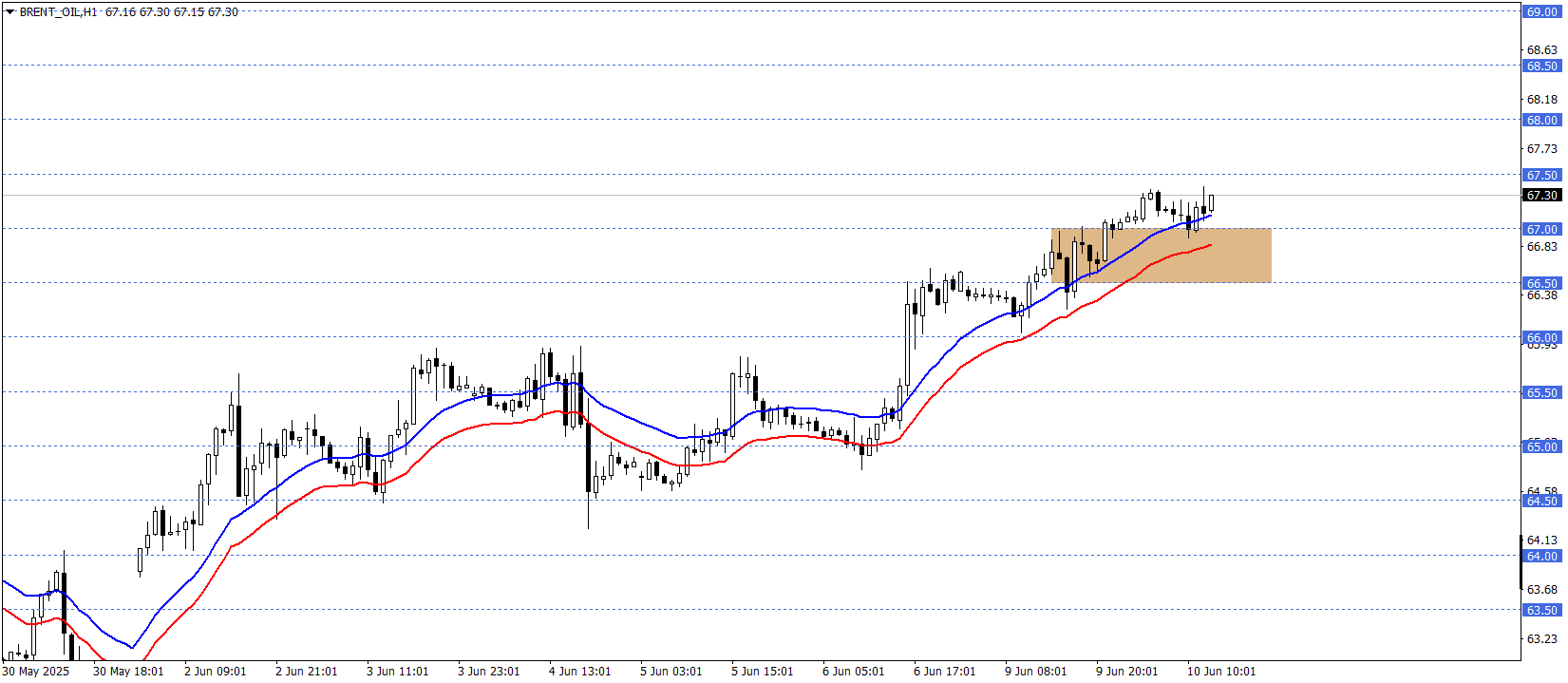Screen dimensions: 1568x683
Task: Click the 30 May 18:01 time label
Action: pos(128,672)
